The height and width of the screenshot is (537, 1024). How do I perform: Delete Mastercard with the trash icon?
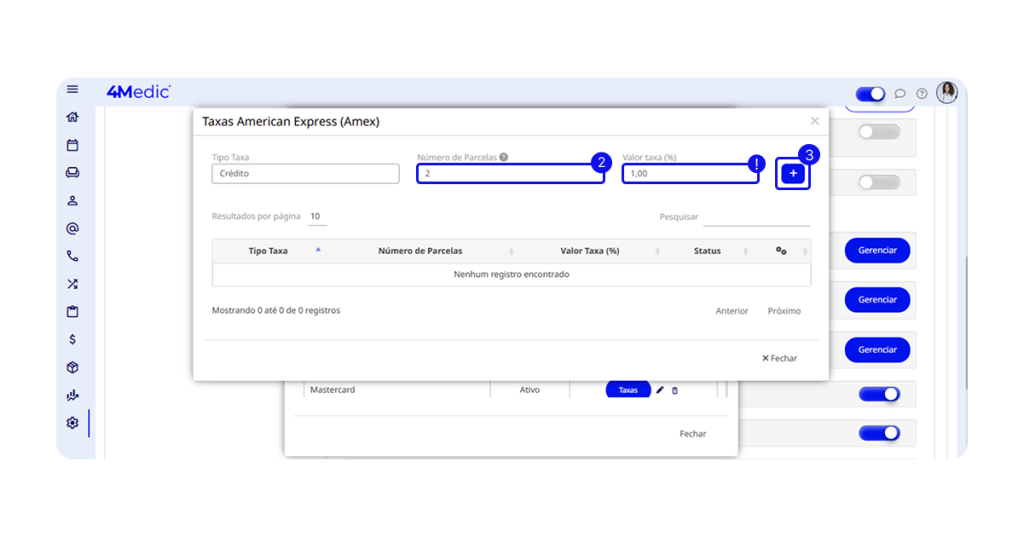coord(674,390)
